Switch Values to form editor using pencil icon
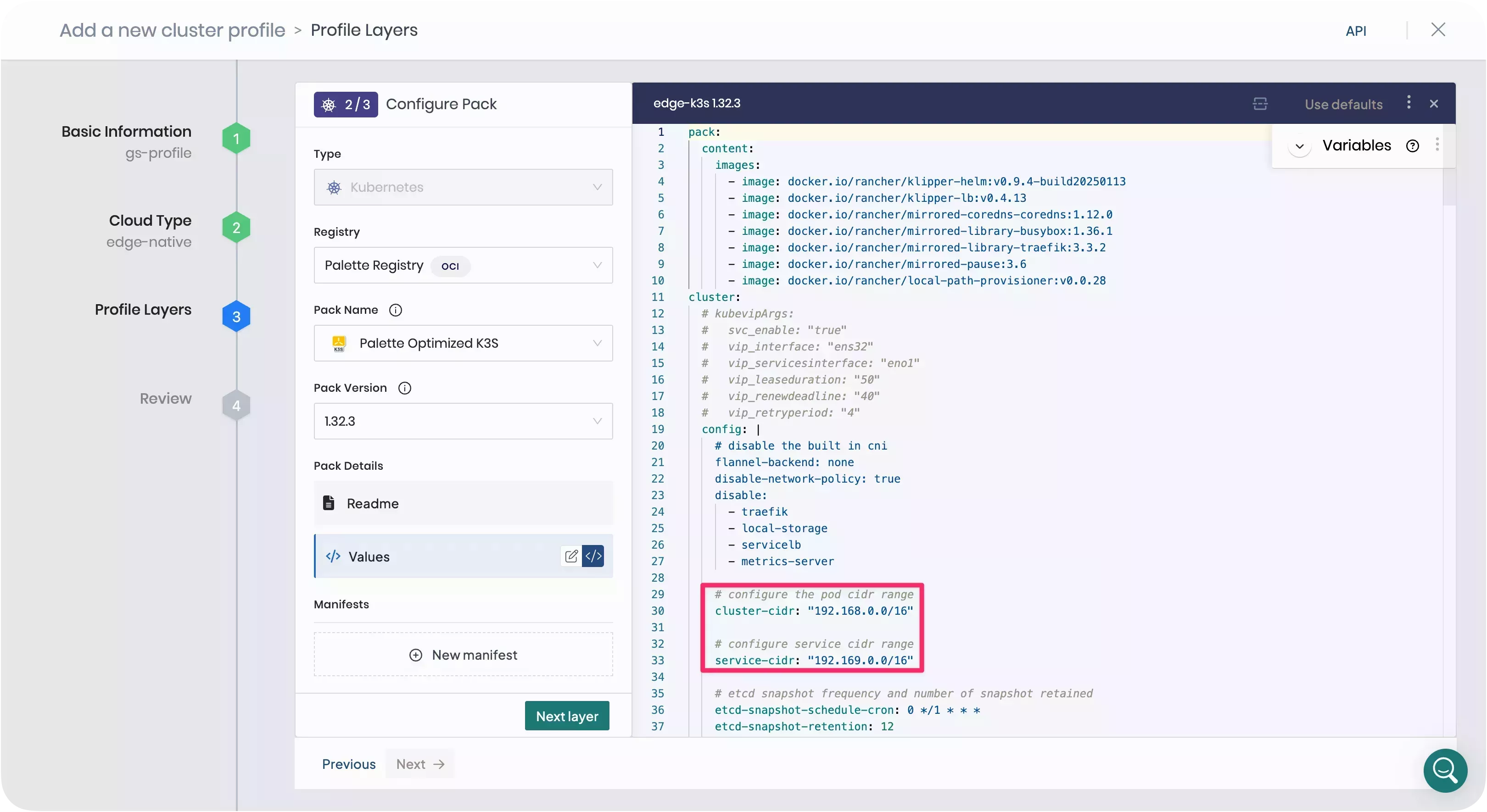1487x812 pixels. (571, 556)
